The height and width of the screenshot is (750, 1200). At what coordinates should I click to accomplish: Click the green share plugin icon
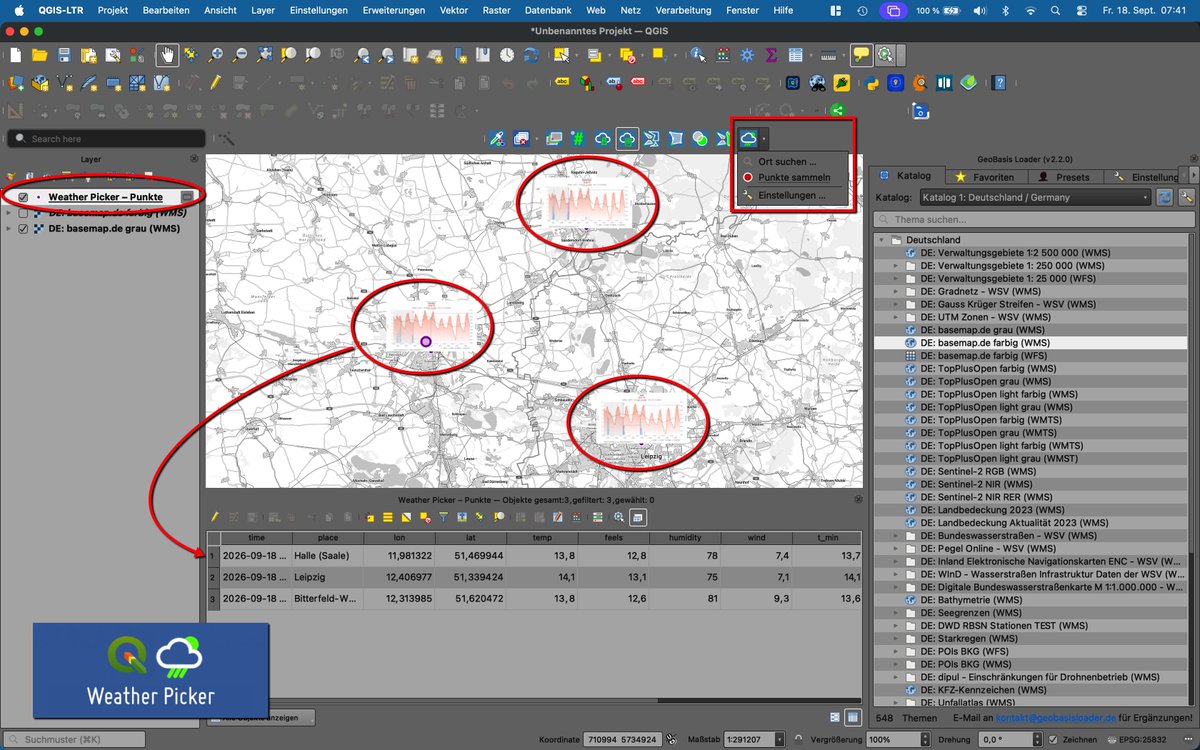(x=838, y=111)
